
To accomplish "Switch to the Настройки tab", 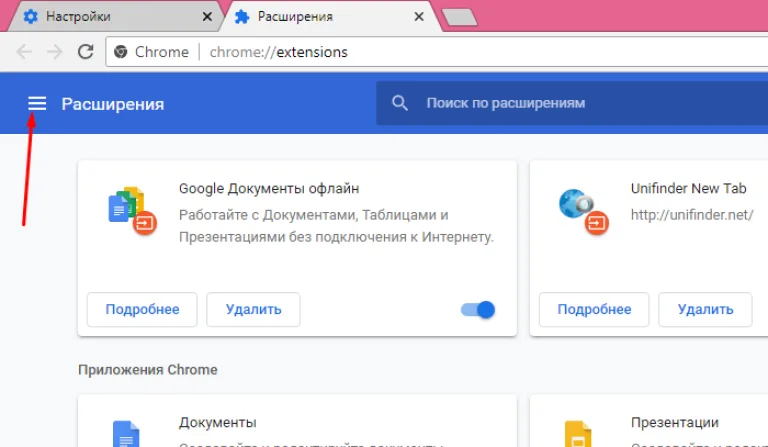I will coord(115,17).
